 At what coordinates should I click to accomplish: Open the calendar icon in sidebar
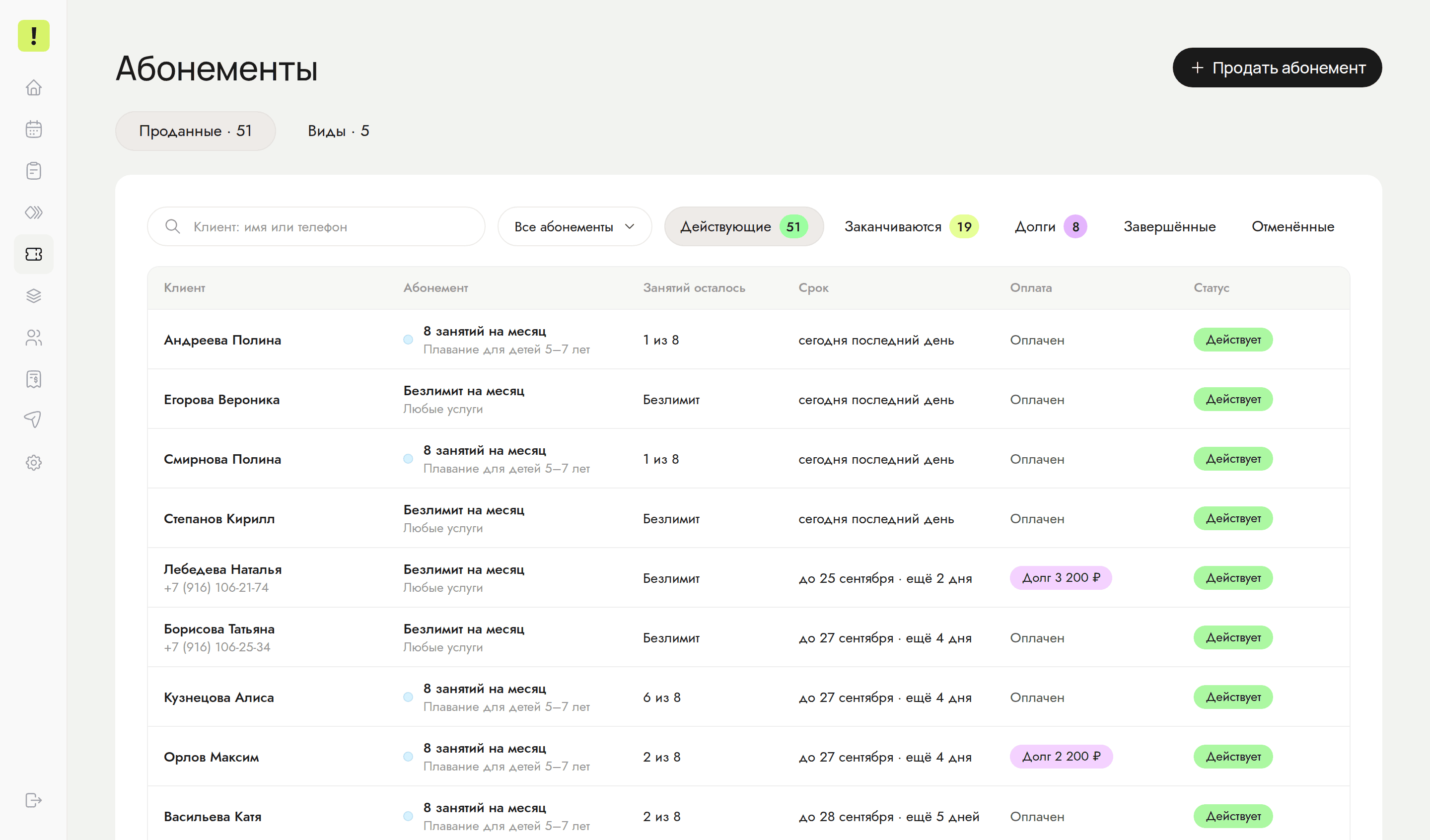click(33, 129)
